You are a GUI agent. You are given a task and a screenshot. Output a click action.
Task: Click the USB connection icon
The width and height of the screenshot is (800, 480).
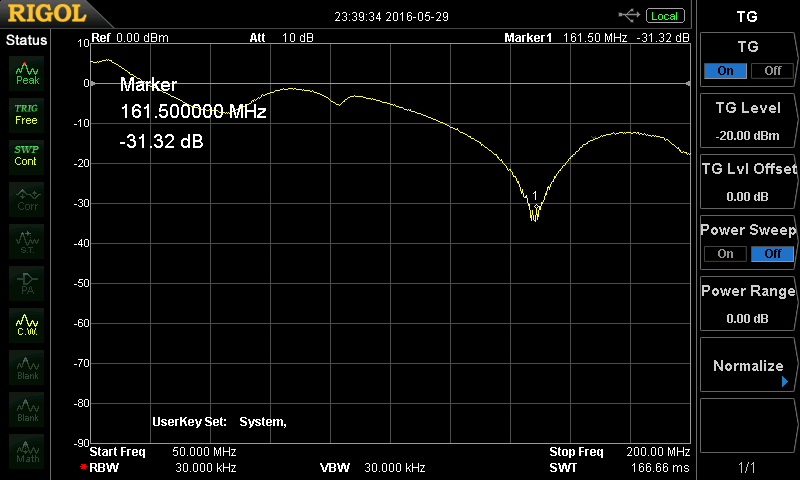point(630,15)
